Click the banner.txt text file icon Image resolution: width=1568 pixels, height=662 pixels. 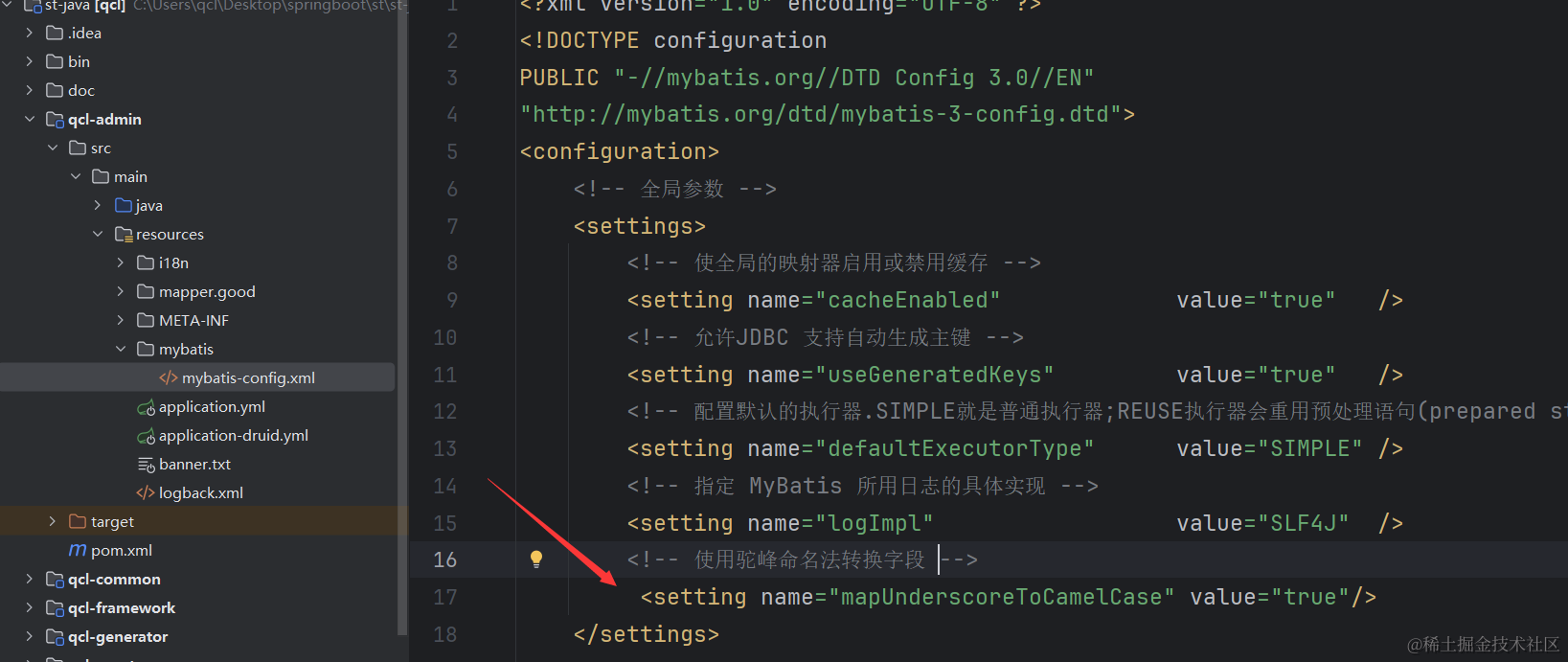[146, 465]
